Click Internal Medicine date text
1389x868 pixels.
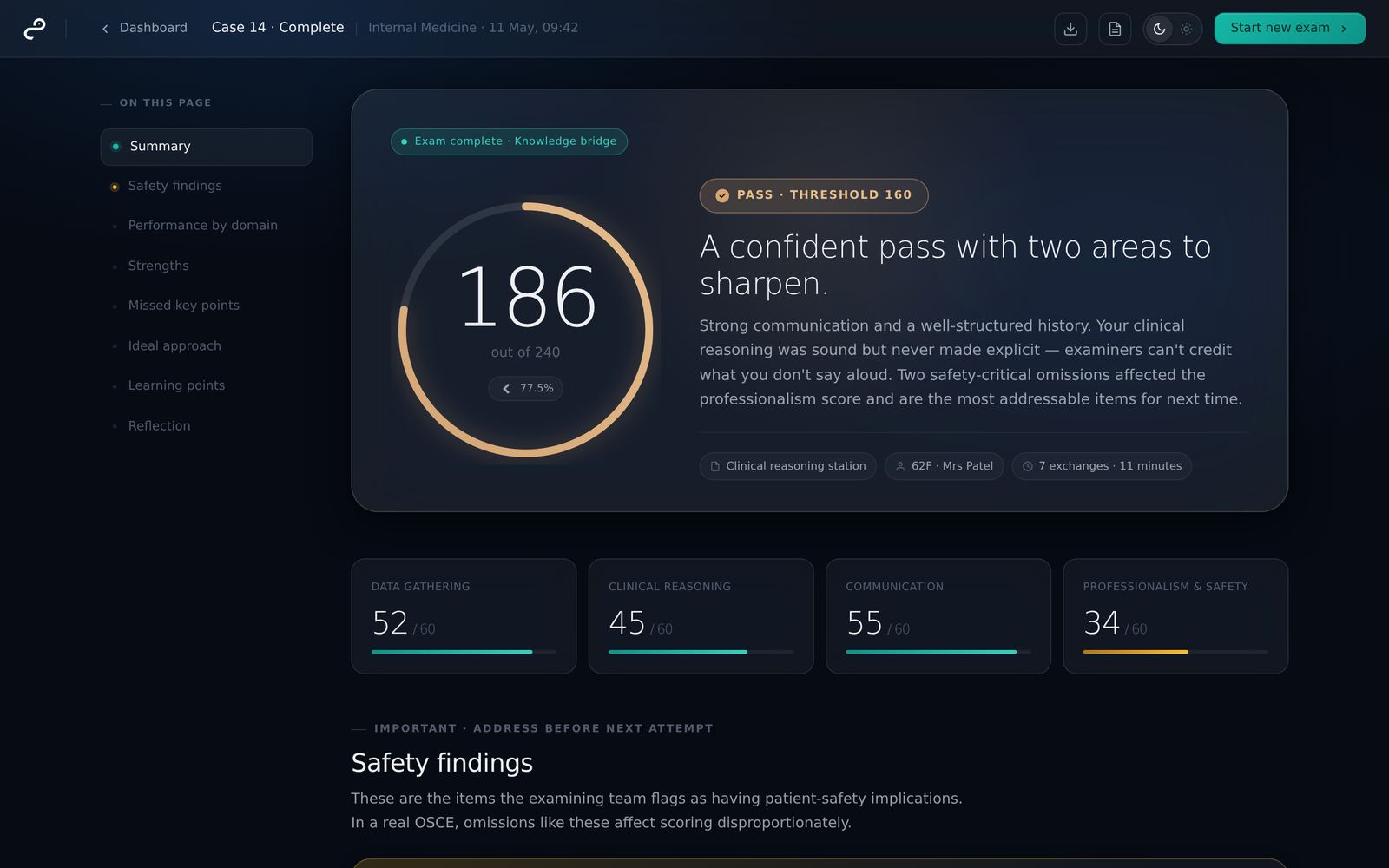point(473,28)
